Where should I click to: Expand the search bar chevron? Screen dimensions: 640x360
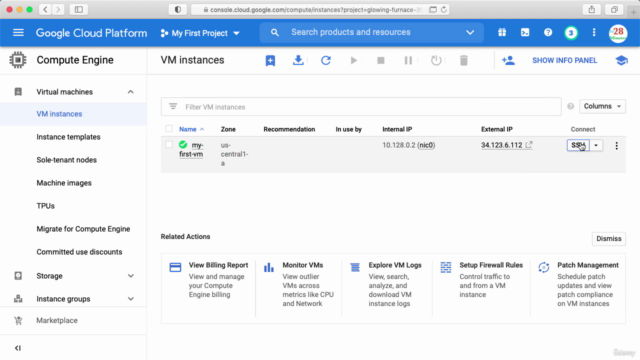click(x=470, y=33)
